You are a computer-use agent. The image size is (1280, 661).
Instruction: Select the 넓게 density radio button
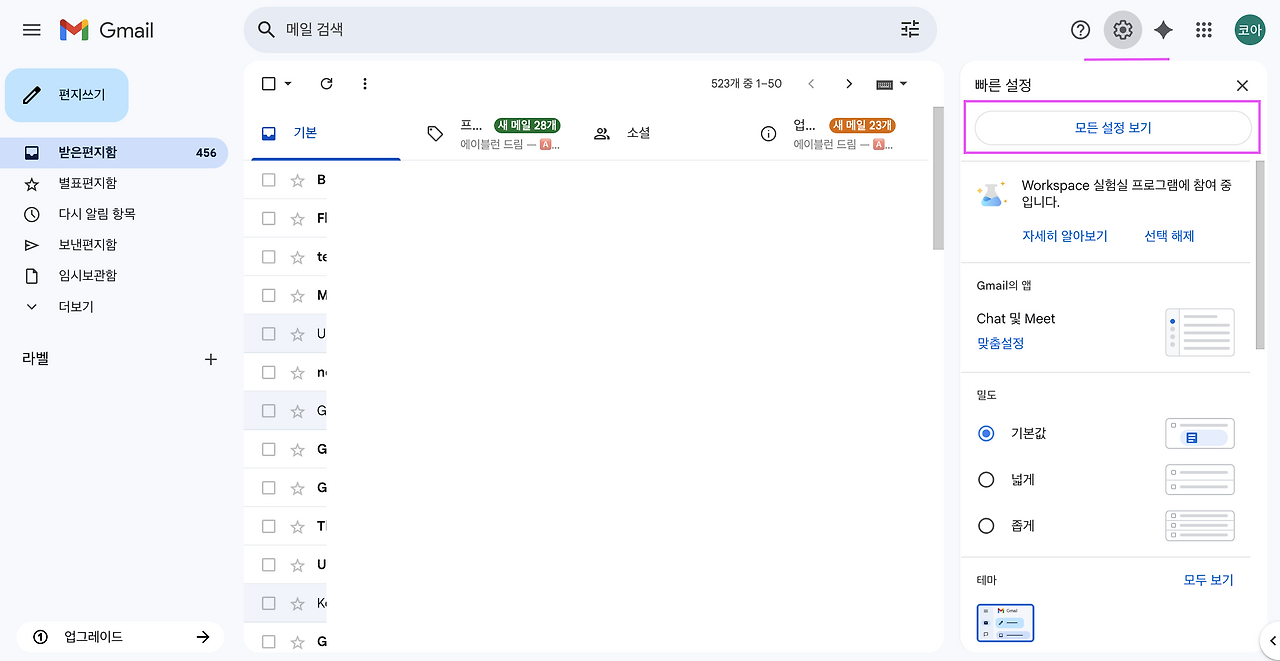(x=985, y=479)
